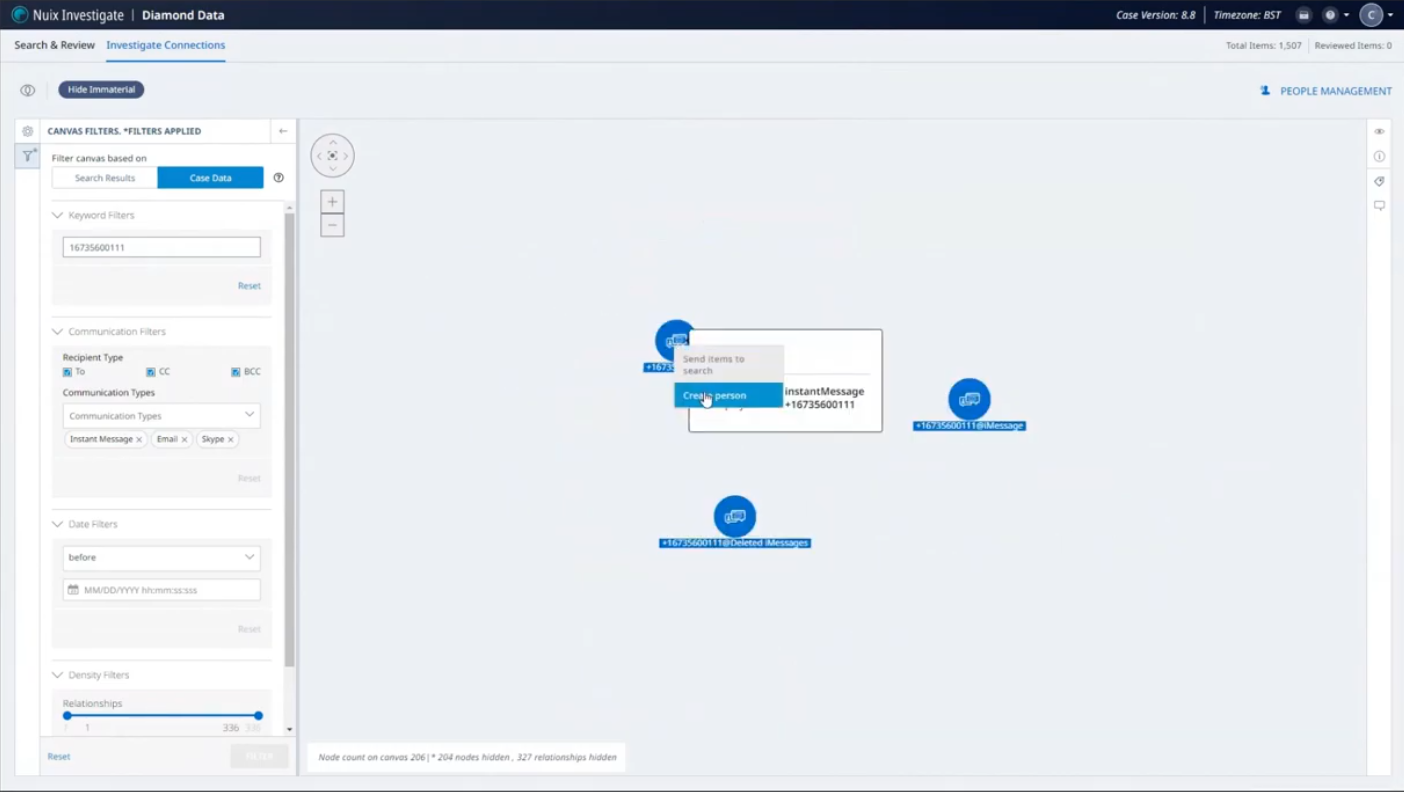This screenshot has width=1404, height=792.
Task: Click the canvas pan navigation control
Action: coord(332,156)
